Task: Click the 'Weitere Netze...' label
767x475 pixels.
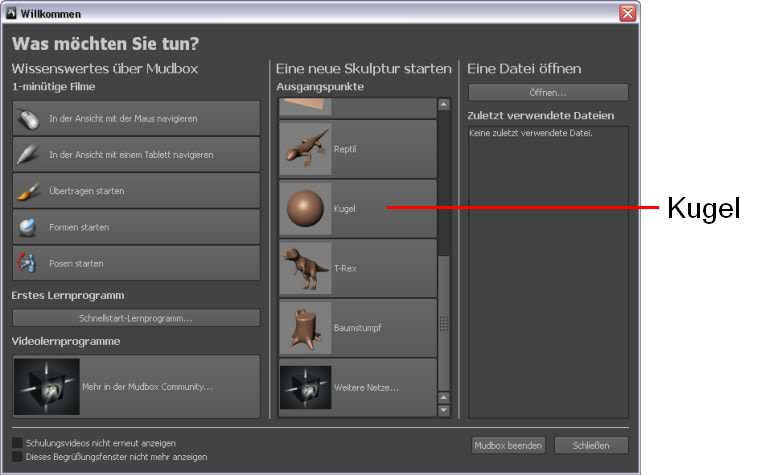Action: [x=366, y=387]
